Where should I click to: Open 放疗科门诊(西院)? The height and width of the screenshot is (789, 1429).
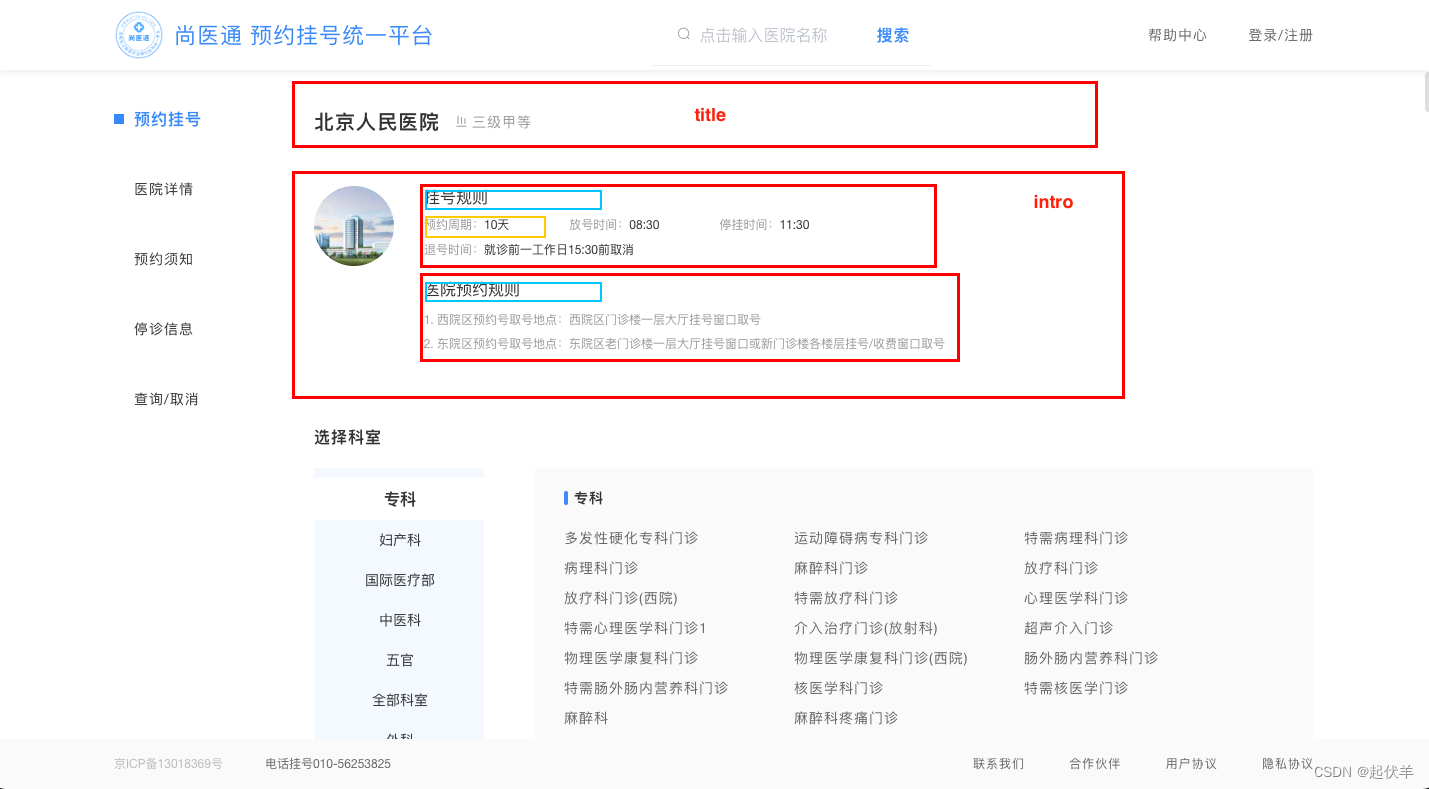pyautogui.click(x=621, y=598)
